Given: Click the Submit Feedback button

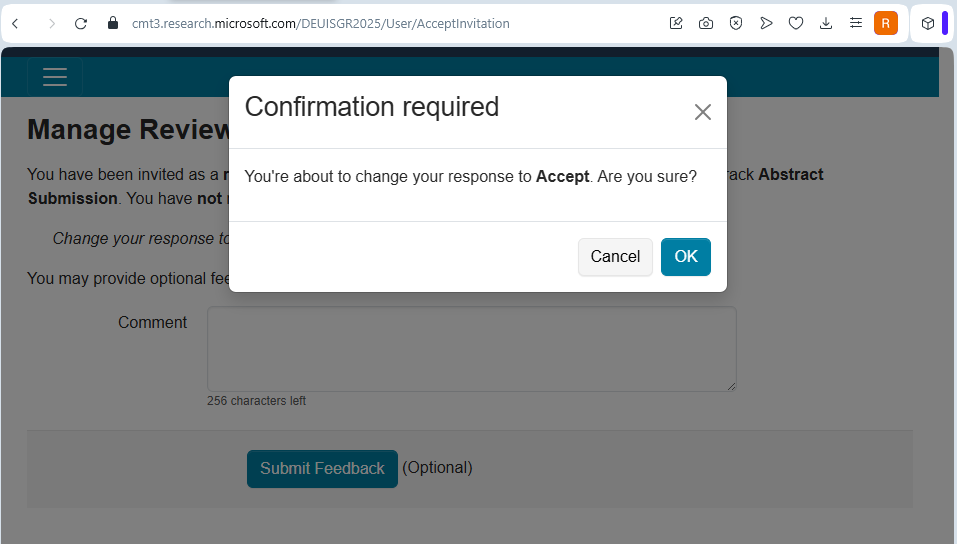Looking at the screenshot, I should click(x=322, y=468).
